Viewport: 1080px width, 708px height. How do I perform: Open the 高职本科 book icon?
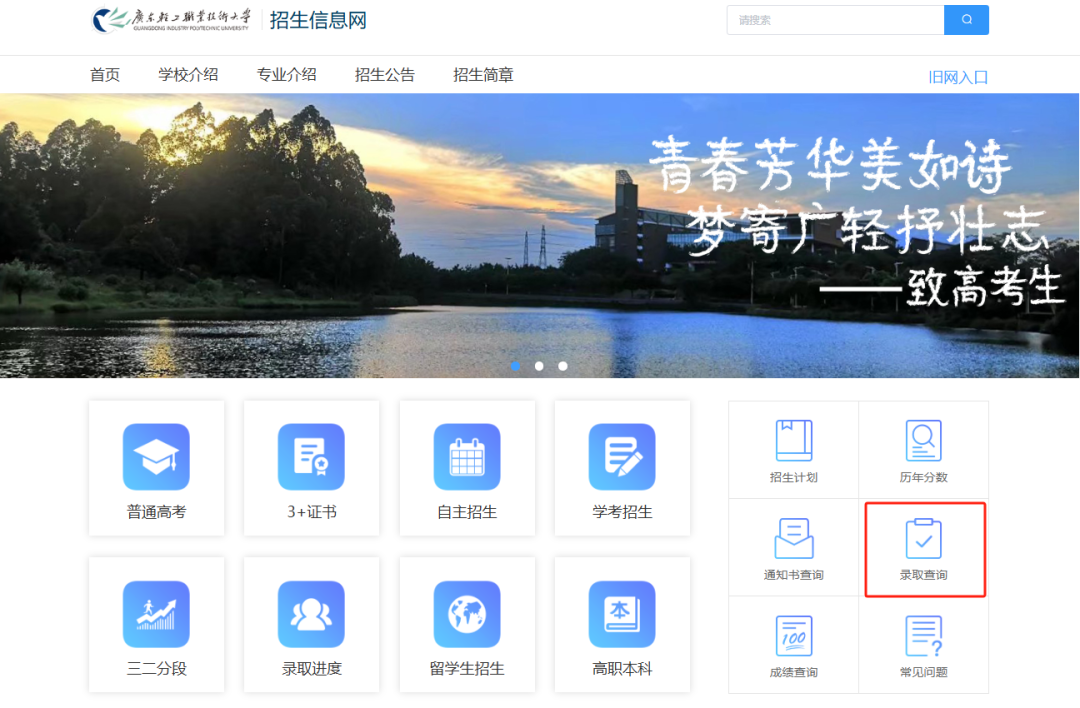[x=622, y=614]
